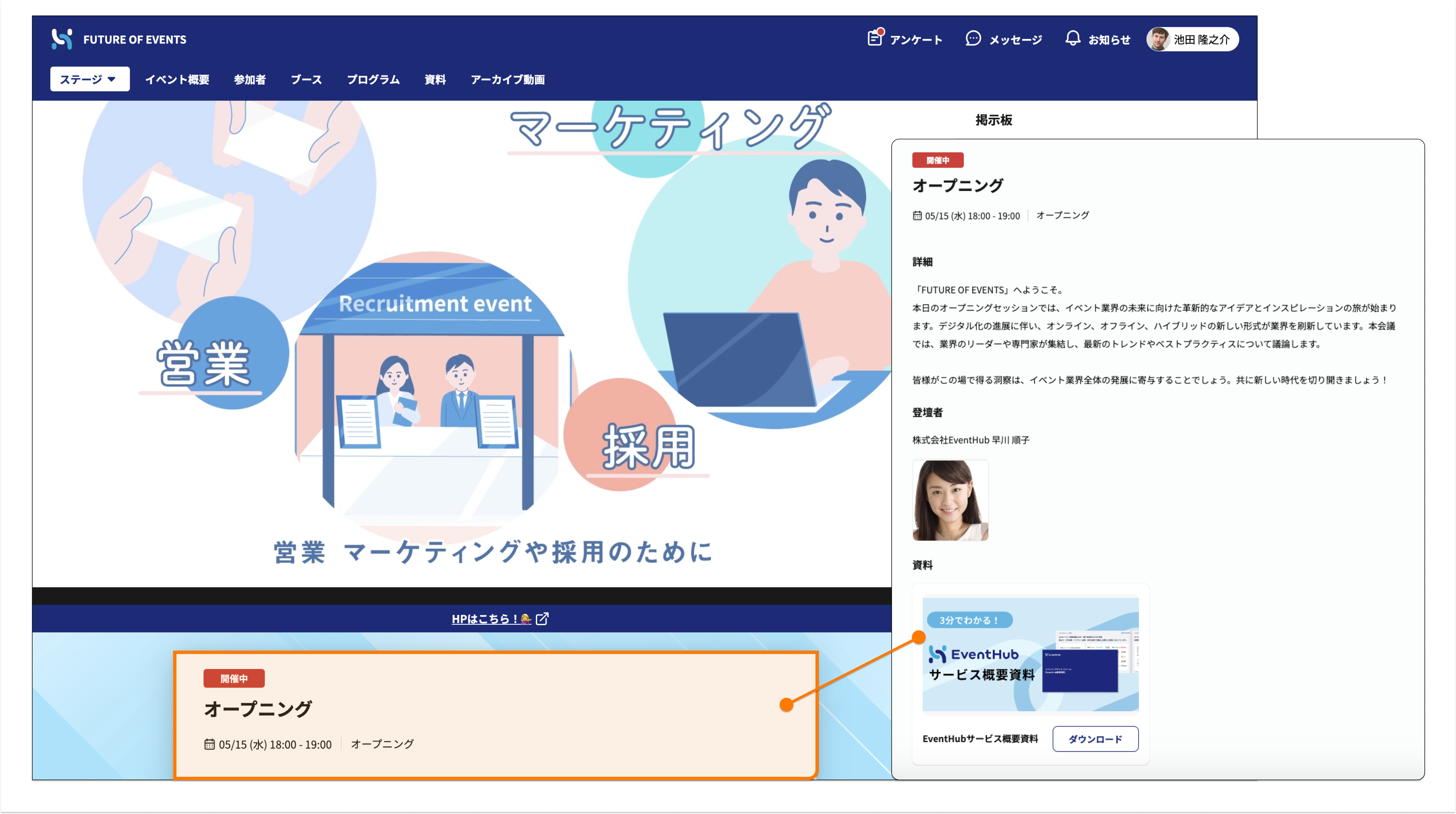Click the 詳細 section heading
Image resolution: width=1456 pixels, height=814 pixels.
[x=922, y=262]
